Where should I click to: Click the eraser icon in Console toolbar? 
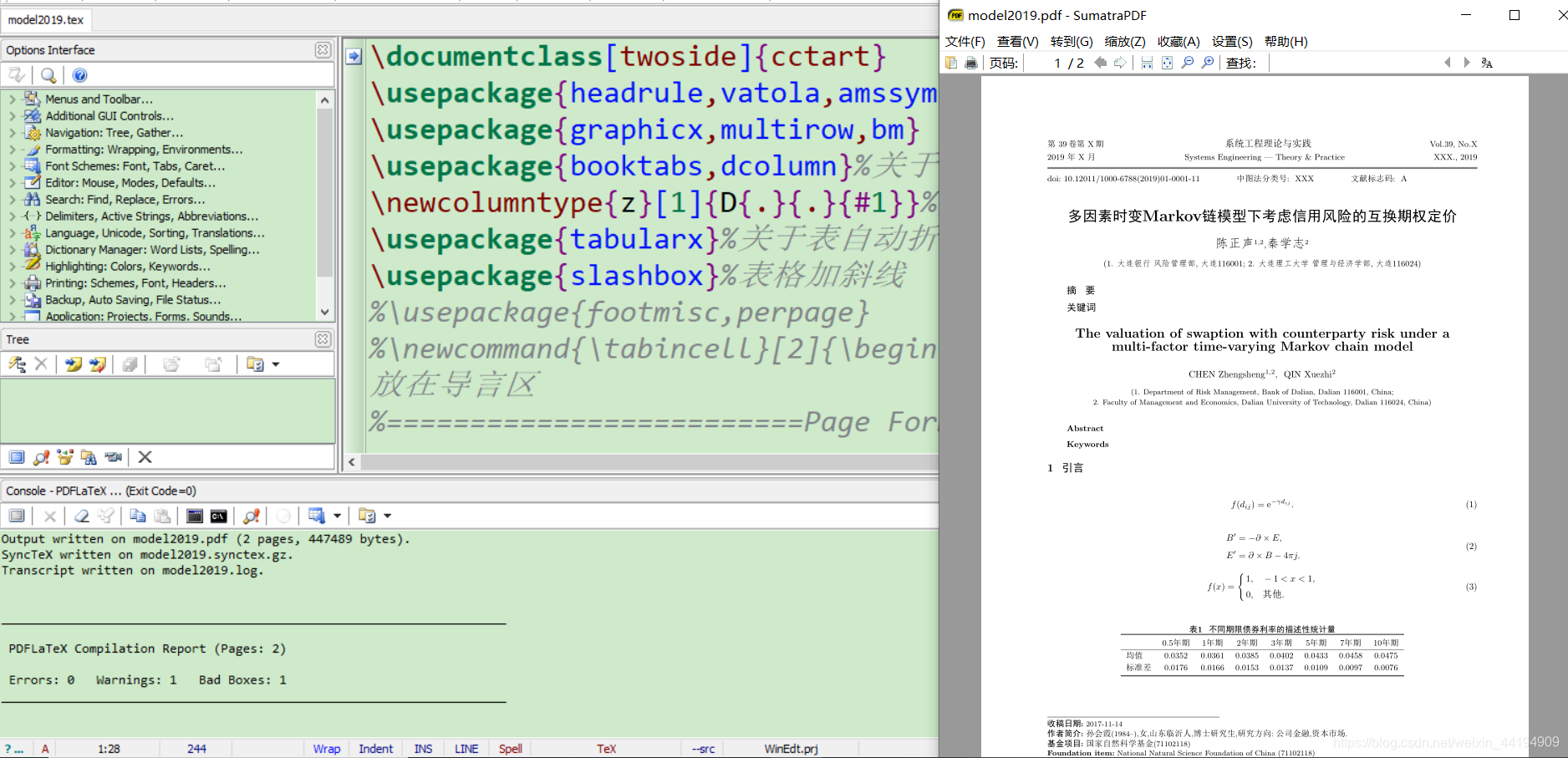[82, 516]
